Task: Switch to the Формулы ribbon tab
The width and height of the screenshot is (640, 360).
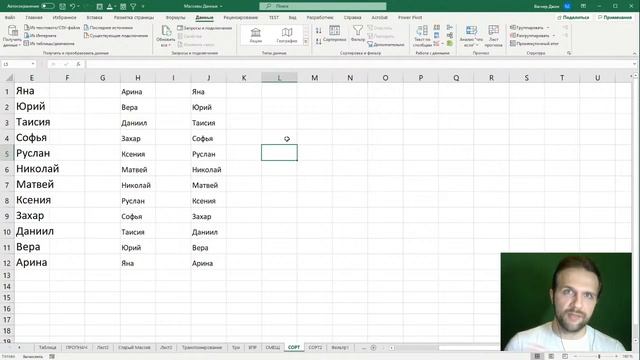Action: click(x=176, y=18)
